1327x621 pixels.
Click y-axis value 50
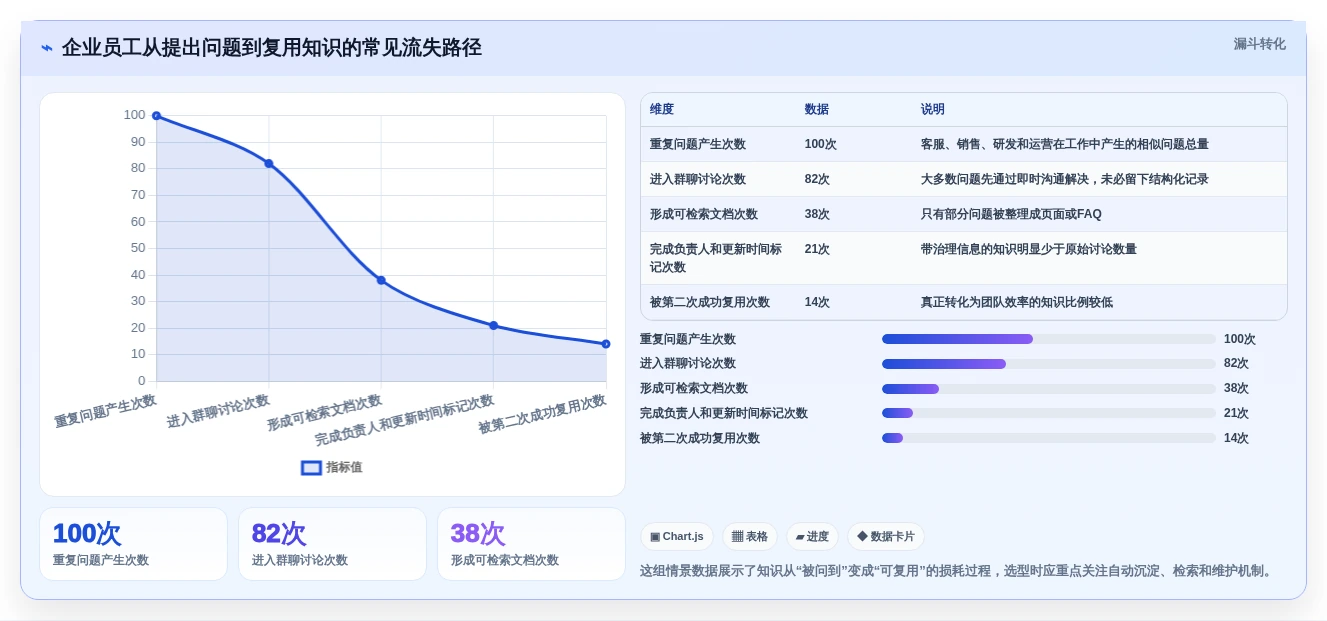(138, 248)
